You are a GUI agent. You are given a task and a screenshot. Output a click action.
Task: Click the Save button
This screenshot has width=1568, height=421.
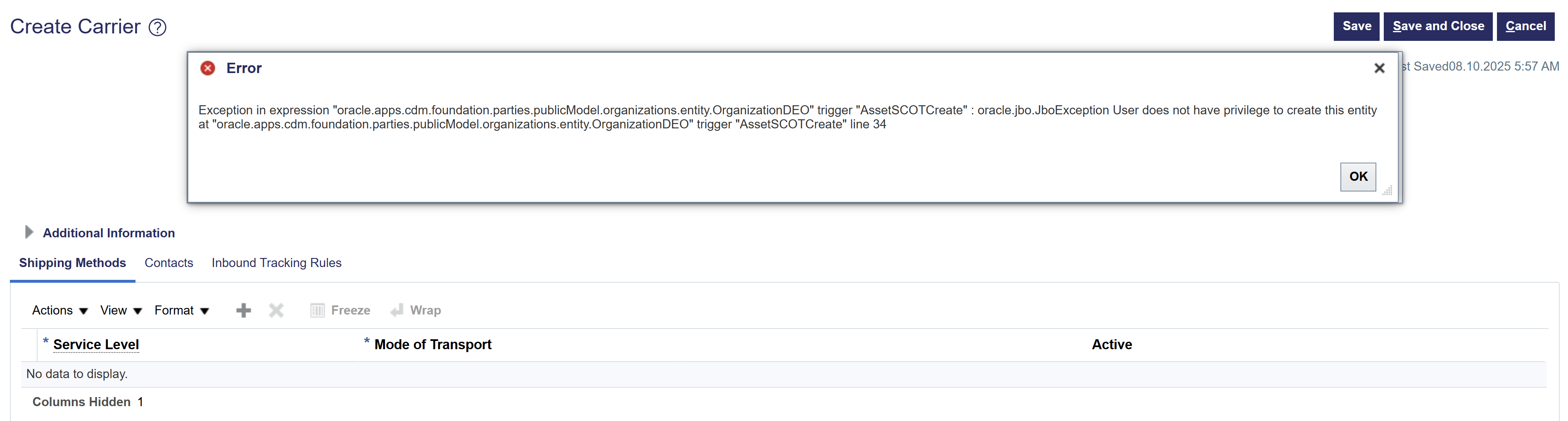click(1356, 26)
